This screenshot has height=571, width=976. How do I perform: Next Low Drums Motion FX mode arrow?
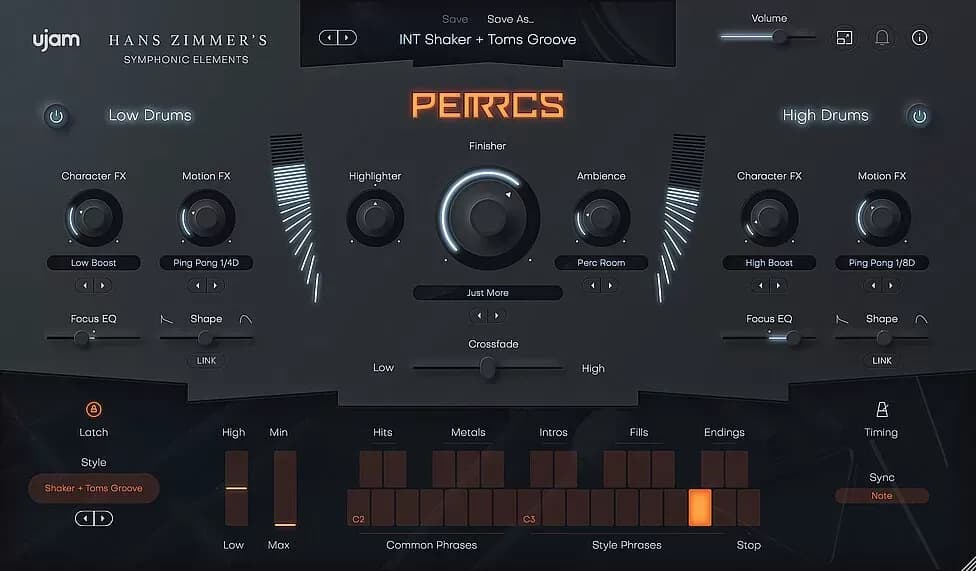point(215,286)
